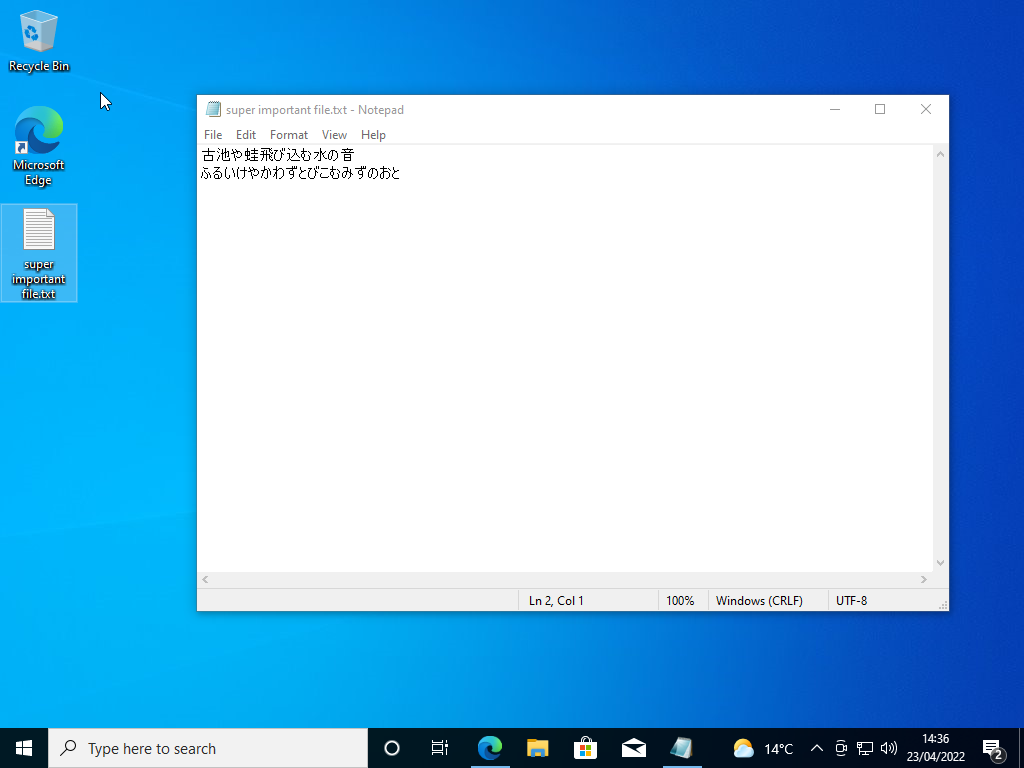The width and height of the screenshot is (1024, 768).
Task: Open Action Center notifications
Action: [993, 747]
